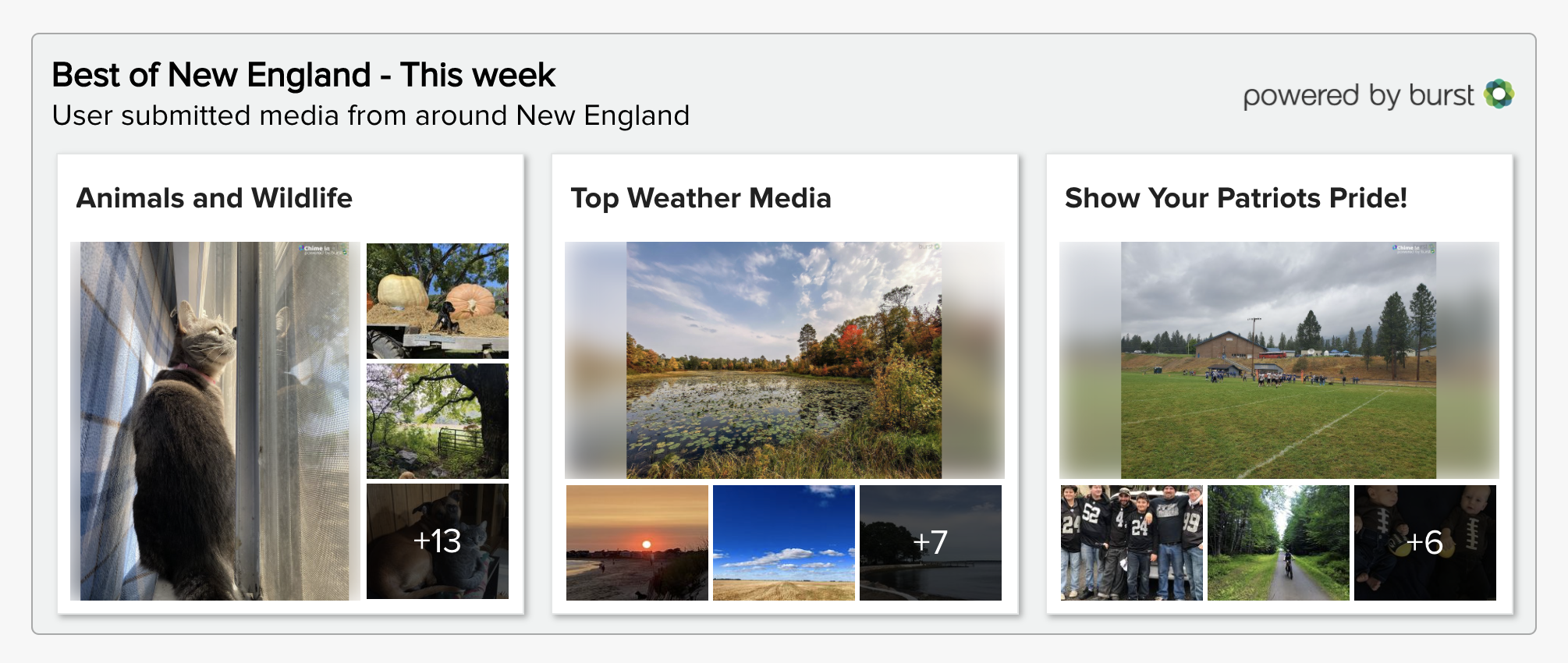The width and height of the screenshot is (1568, 663).
Task: Show the +6 more Patriots photos
Action: pyautogui.click(x=1425, y=543)
